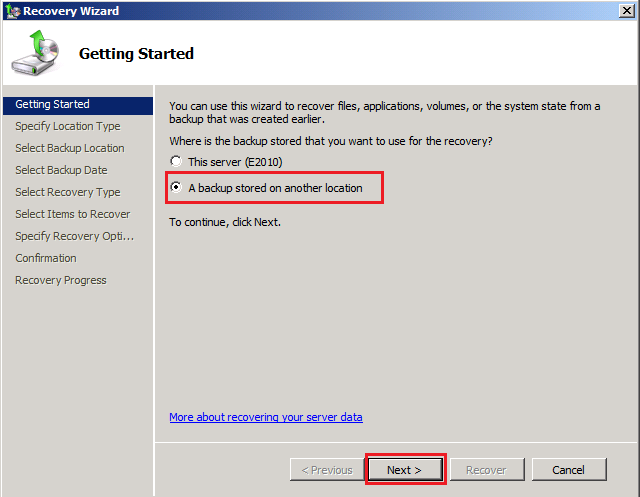Switch to Select Recovery Type step
The height and width of the screenshot is (497, 640).
pos(67,192)
